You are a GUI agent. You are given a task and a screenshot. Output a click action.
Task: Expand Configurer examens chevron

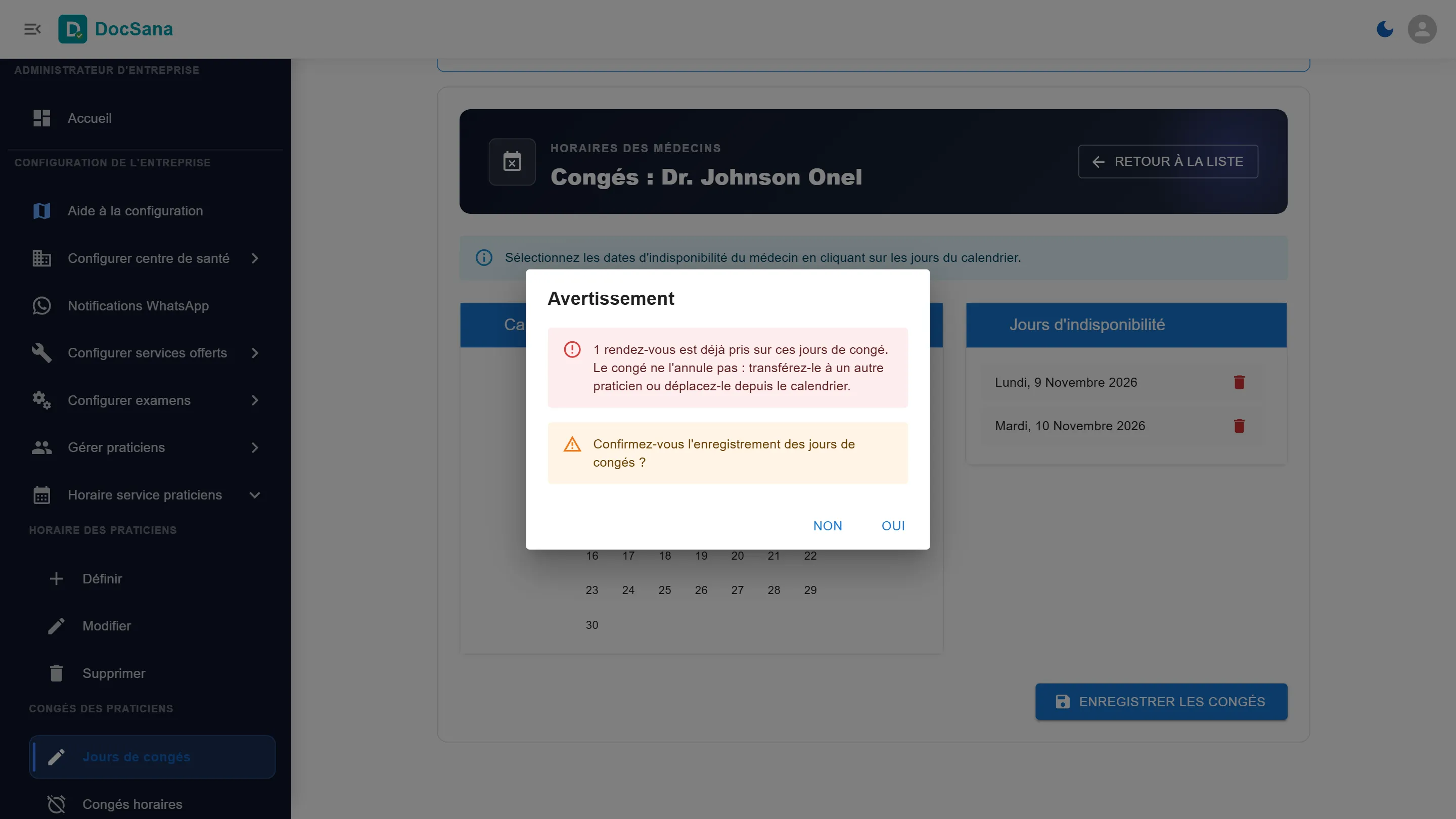click(255, 400)
